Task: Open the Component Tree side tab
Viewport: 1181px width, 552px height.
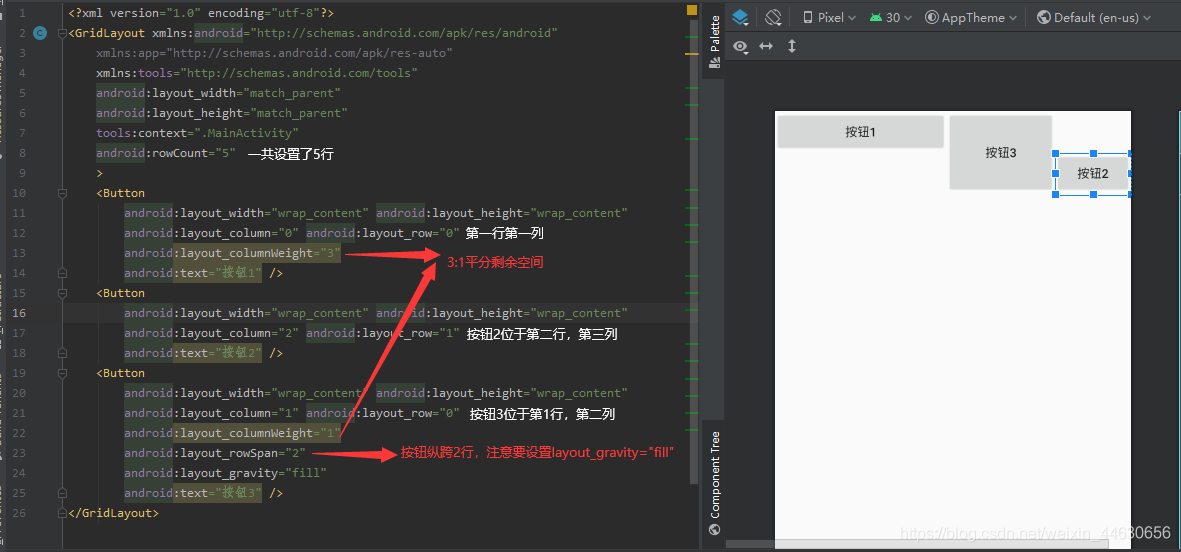Action: pyautogui.click(x=714, y=482)
